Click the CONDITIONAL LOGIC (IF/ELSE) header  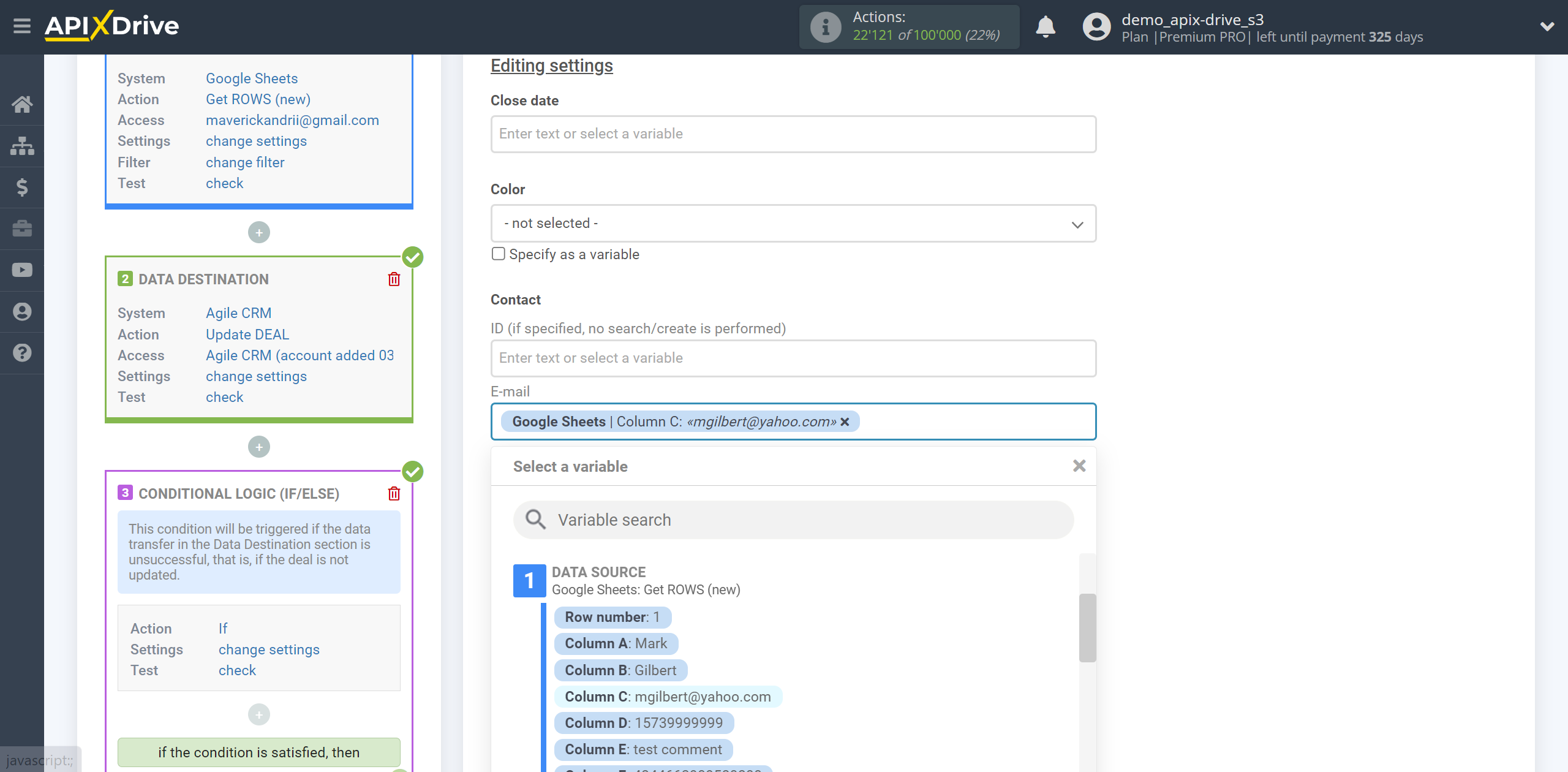click(x=239, y=494)
